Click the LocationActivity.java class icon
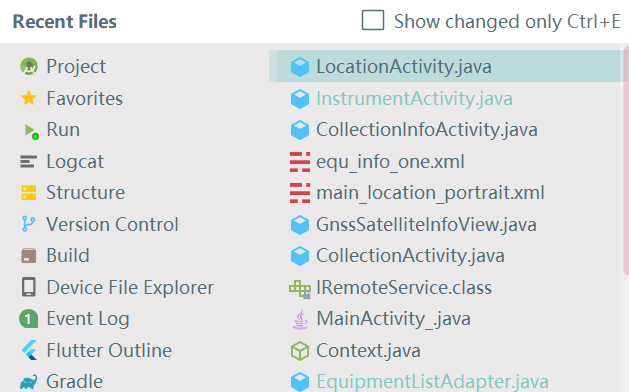629x392 pixels. 300,67
